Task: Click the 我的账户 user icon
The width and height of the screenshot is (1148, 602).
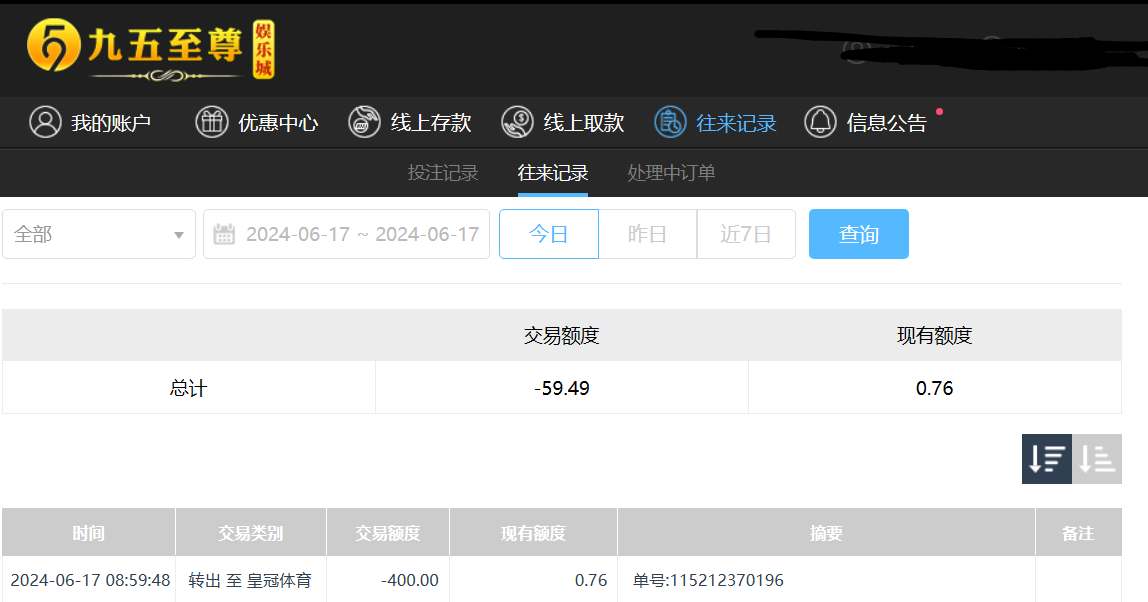Action: click(x=45, y=122)
